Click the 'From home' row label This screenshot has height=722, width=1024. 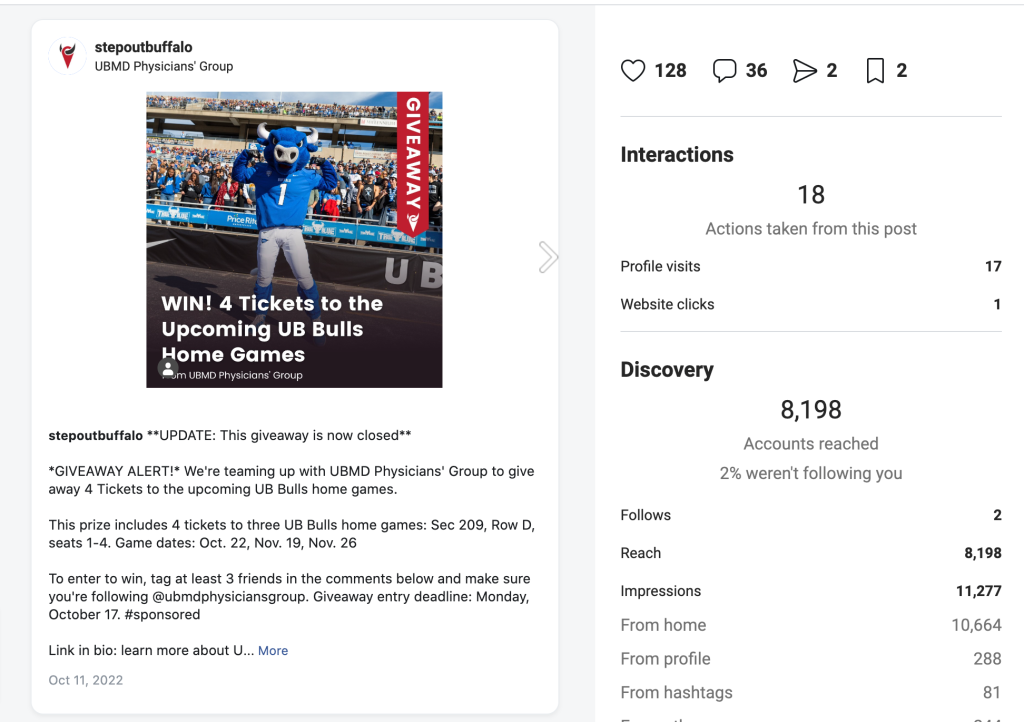point(663,625)
